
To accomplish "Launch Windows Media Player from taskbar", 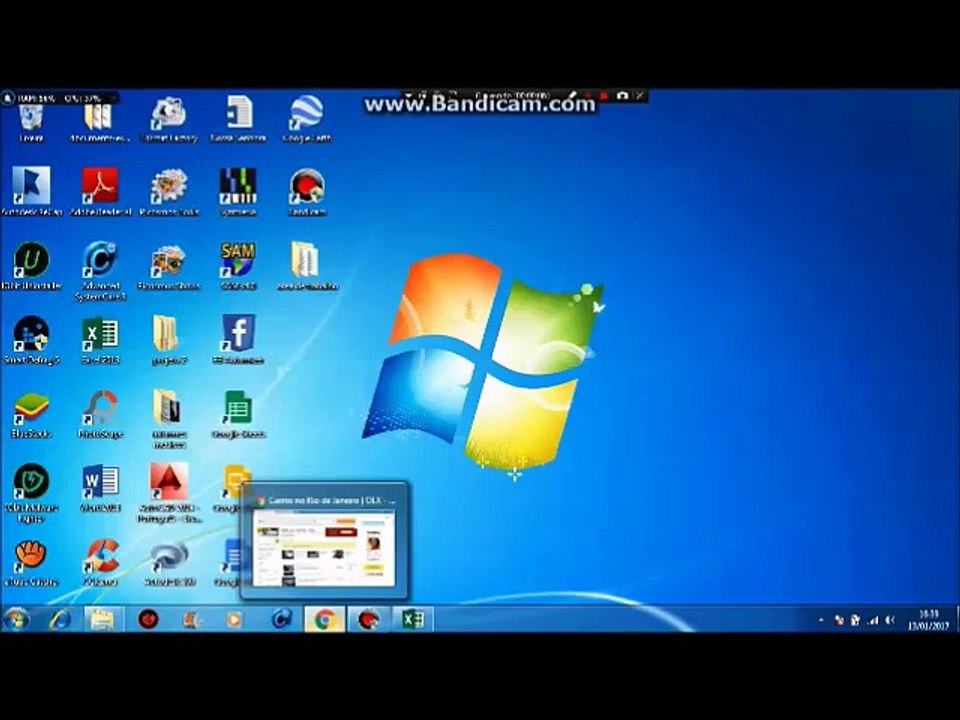I will [x=233, y=620].
